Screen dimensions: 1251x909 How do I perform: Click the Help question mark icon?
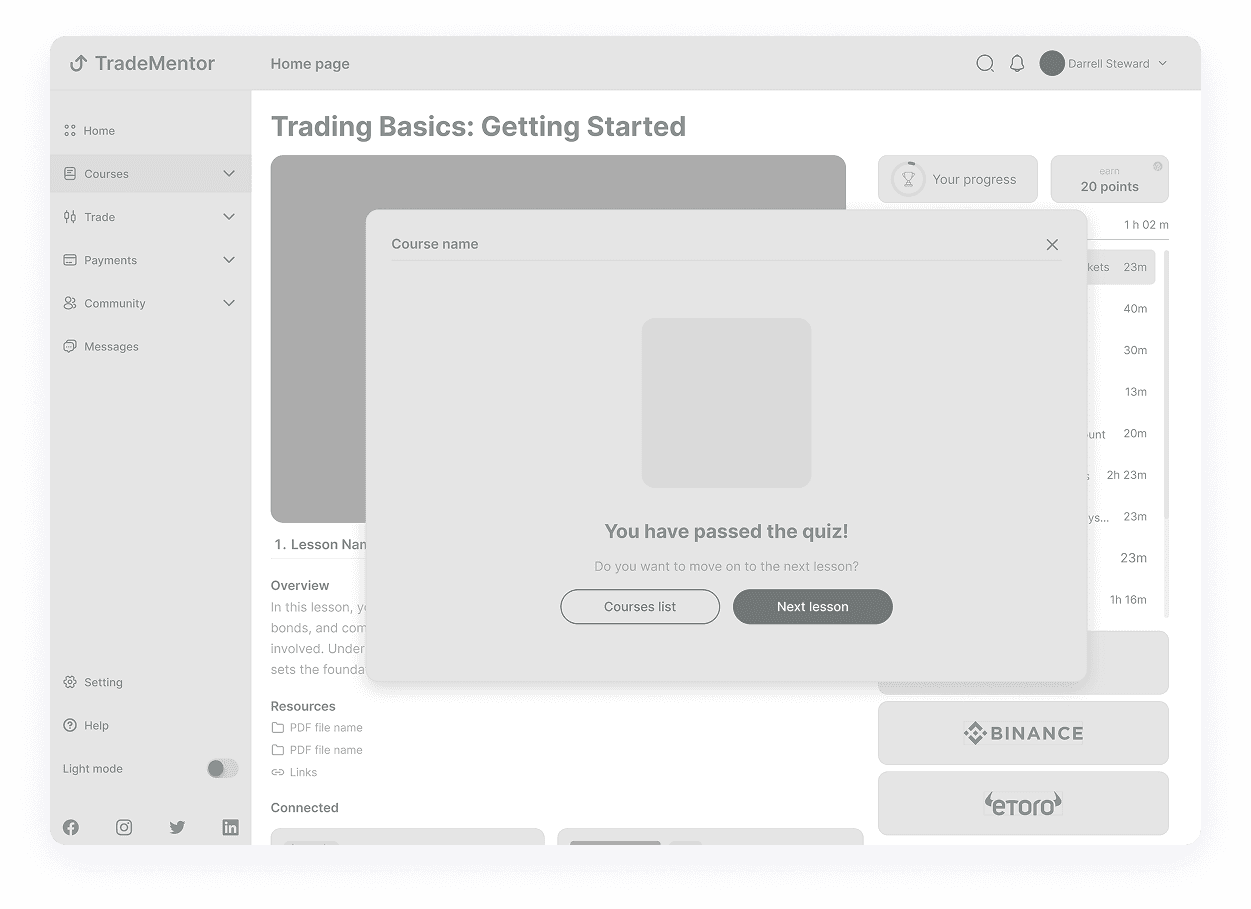69,725
